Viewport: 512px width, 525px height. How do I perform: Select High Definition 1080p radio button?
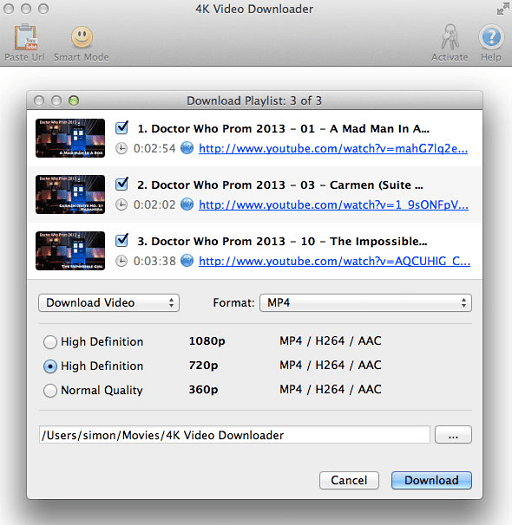(50, 342)
